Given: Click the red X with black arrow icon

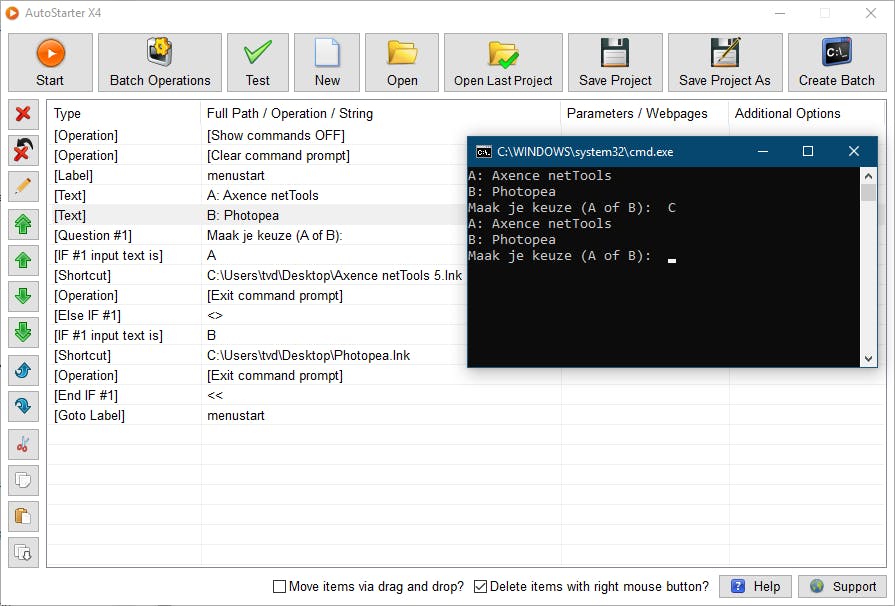Looking at the screenshot, I should [x=23, y=151].
